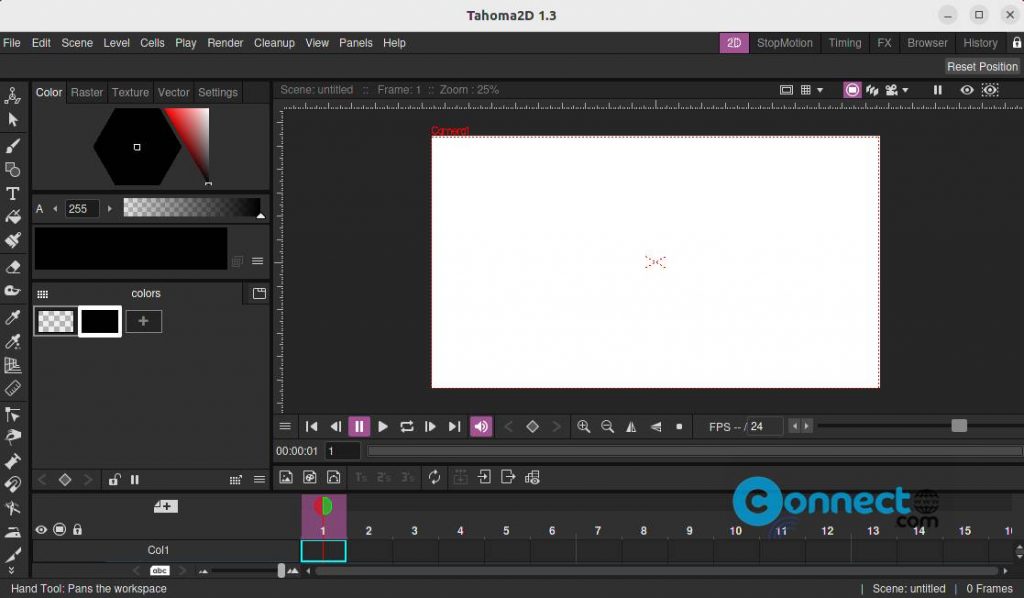The height and width of the screenshot is (598, 1024).
Task: Select the Style Picker tool
Action: pyautogui.click(x=13, y=317)
